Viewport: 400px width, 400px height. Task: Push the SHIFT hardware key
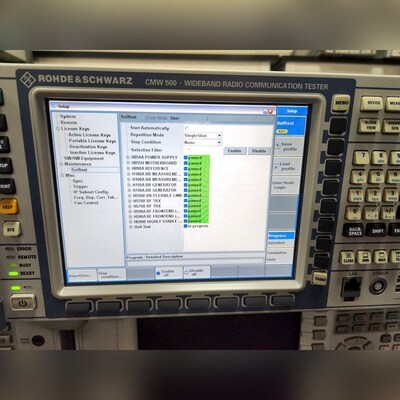click(x=376, y=231)
